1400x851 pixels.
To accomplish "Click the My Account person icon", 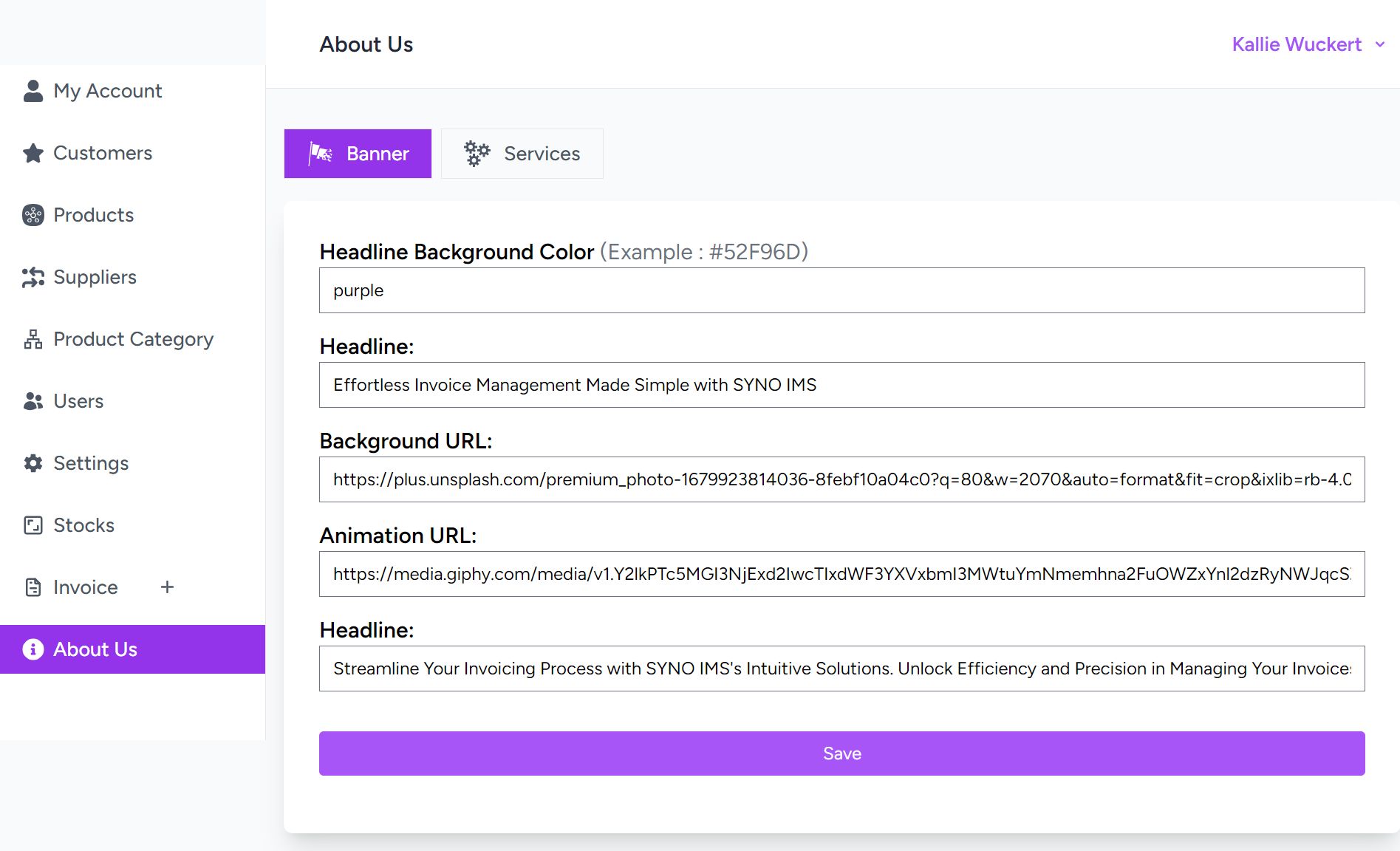I will pyautogui.click(x=33, y=91).
